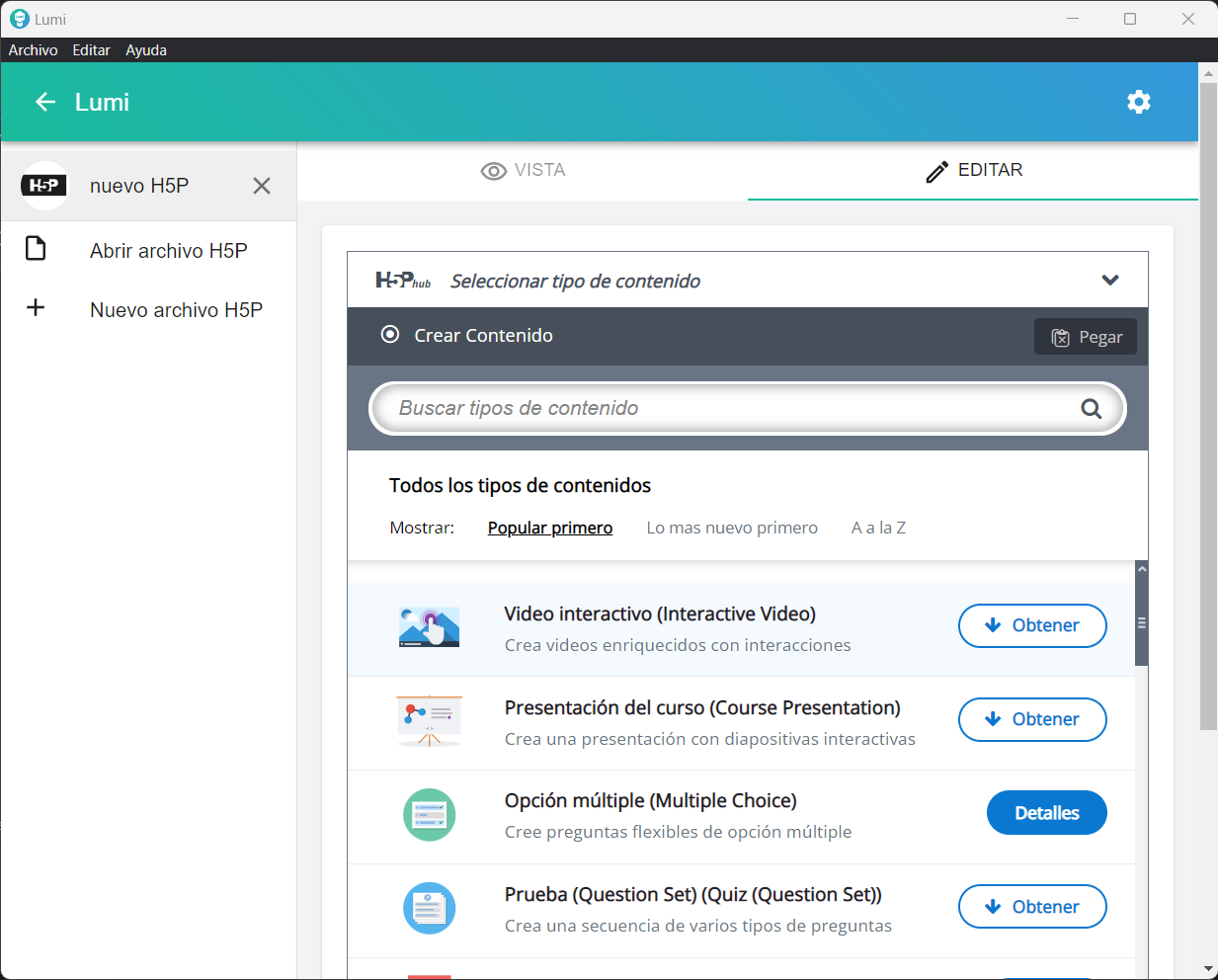Viewport: 1218px width, 980px height.
Task: Click the main window vertical scrollbar
Action: 1208,405
